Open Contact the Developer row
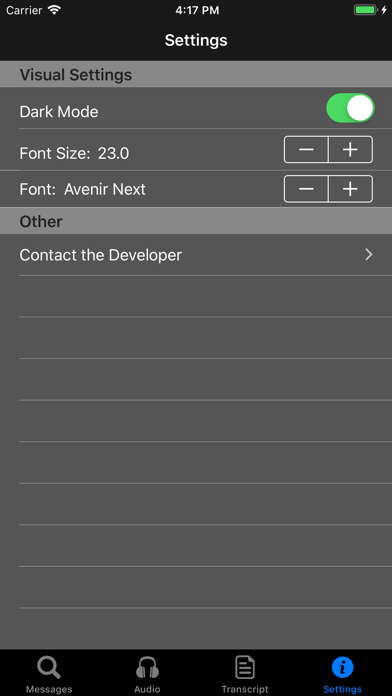 click(x=196, y=255)
